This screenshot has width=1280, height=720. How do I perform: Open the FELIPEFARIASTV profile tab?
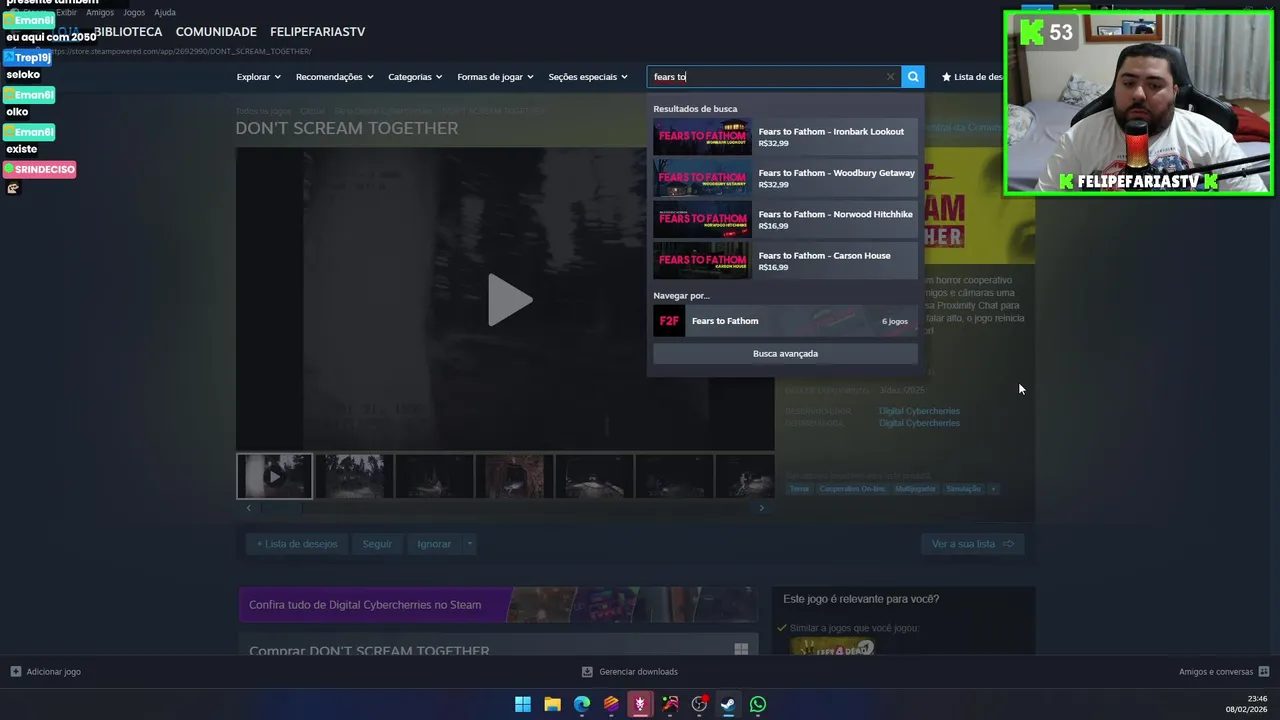pyautogui.click(x=317, y=32)
